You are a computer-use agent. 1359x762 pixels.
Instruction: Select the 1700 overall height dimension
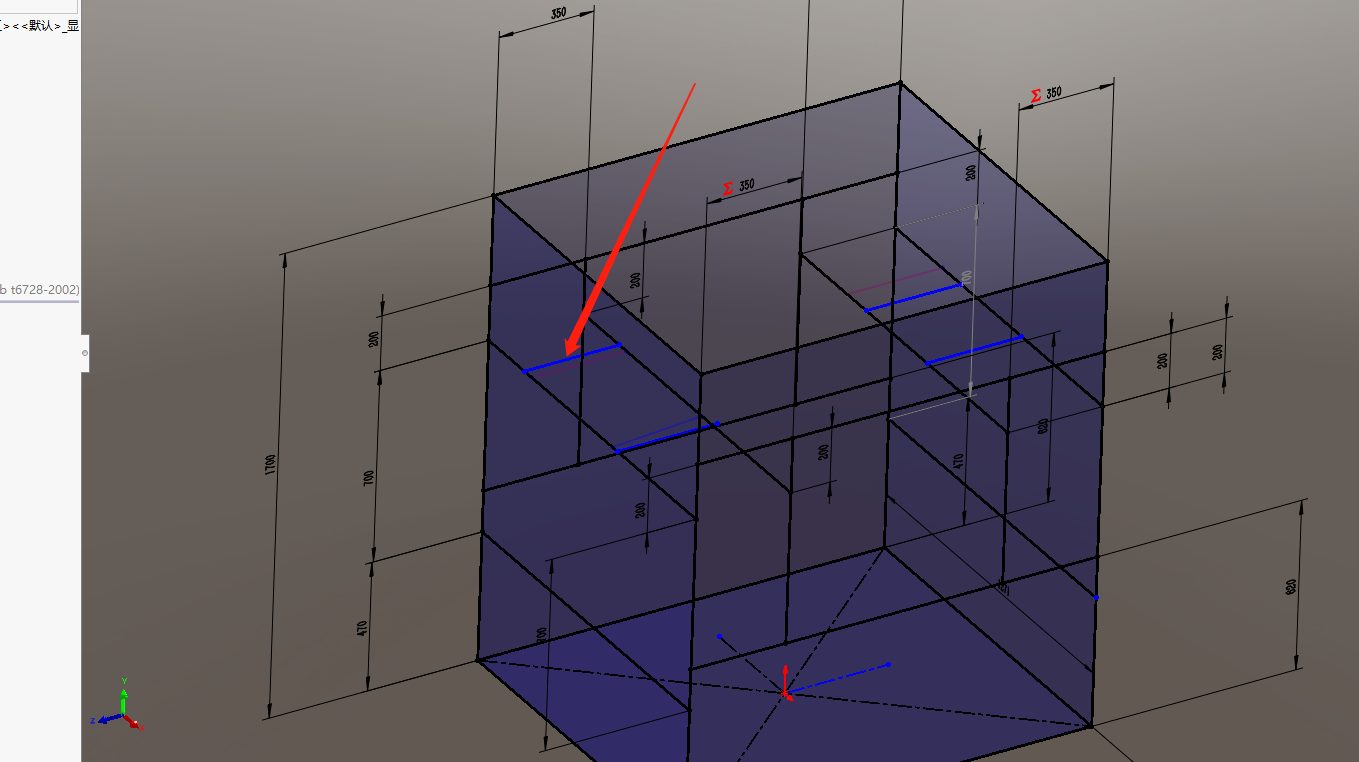271,465
